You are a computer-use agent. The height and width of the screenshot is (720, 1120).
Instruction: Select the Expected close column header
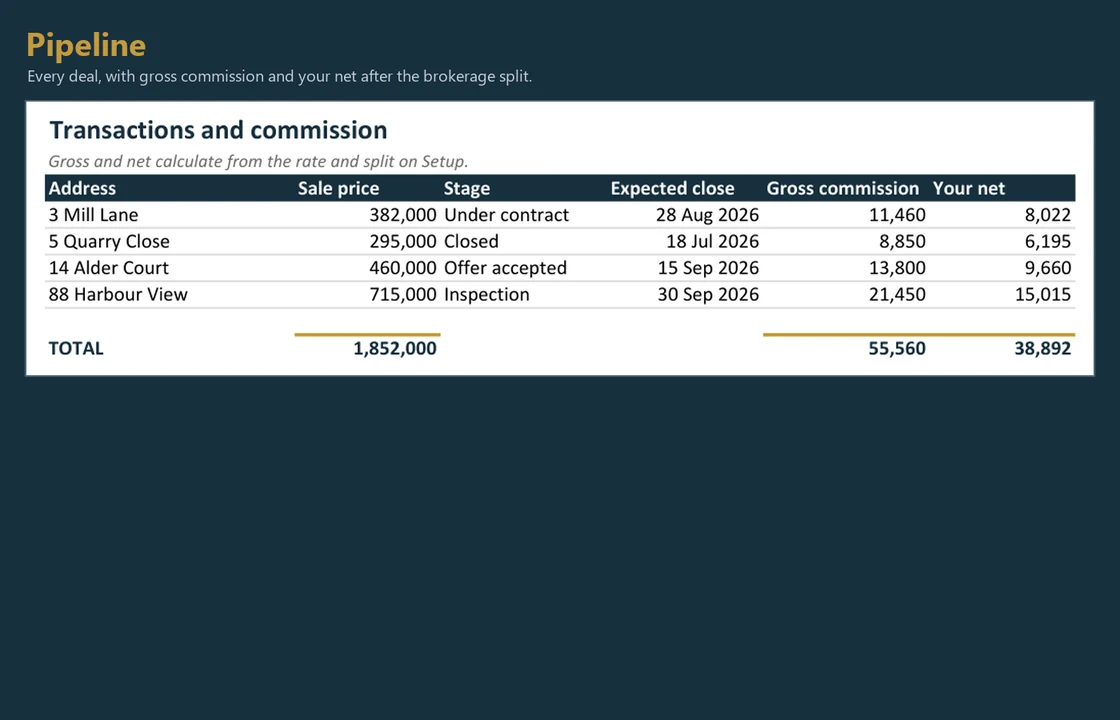(672, 189)
